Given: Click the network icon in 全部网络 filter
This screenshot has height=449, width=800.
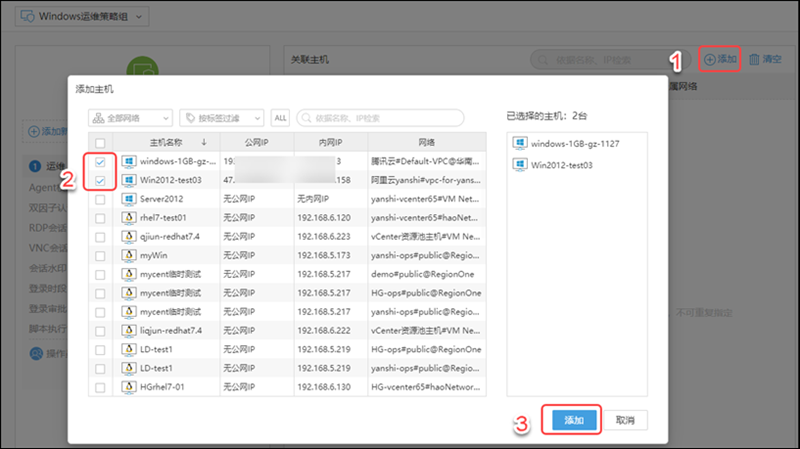Looking at the screenshot, I should [x=98, y=118].
